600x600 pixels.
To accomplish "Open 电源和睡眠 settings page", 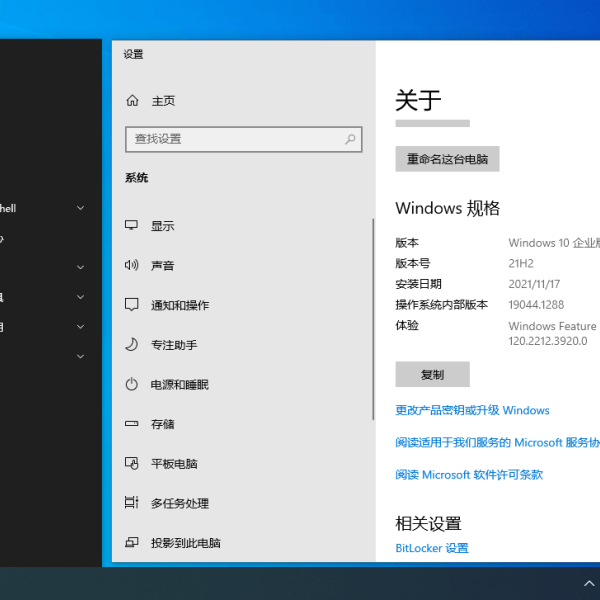I will click(x=180, y=384).
